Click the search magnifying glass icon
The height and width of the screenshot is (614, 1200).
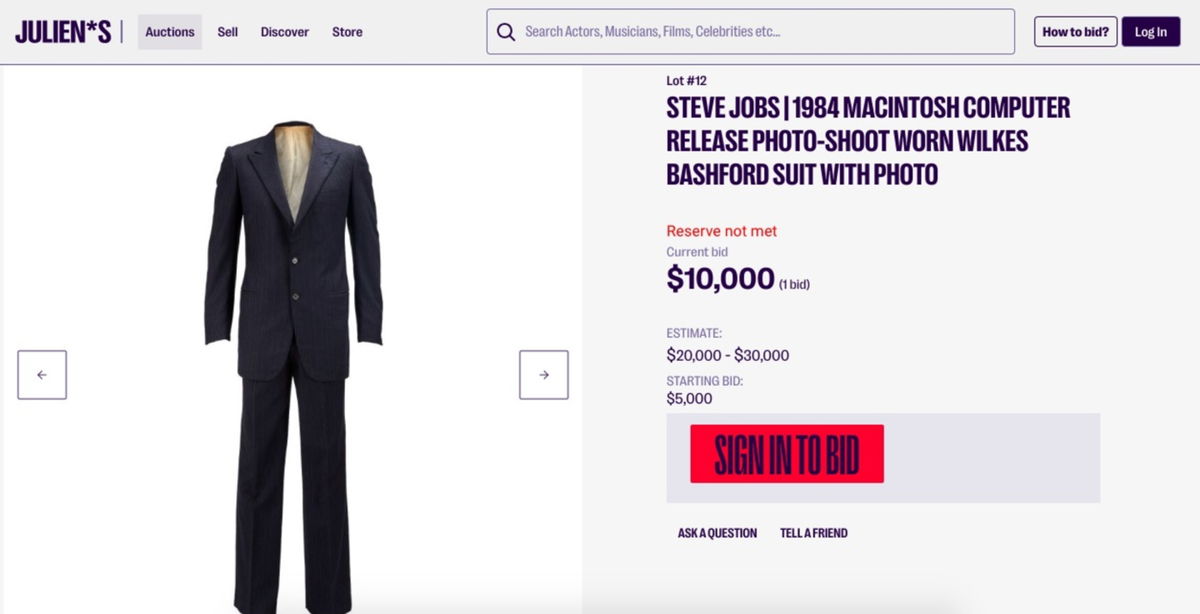click(x=506, y=31)
